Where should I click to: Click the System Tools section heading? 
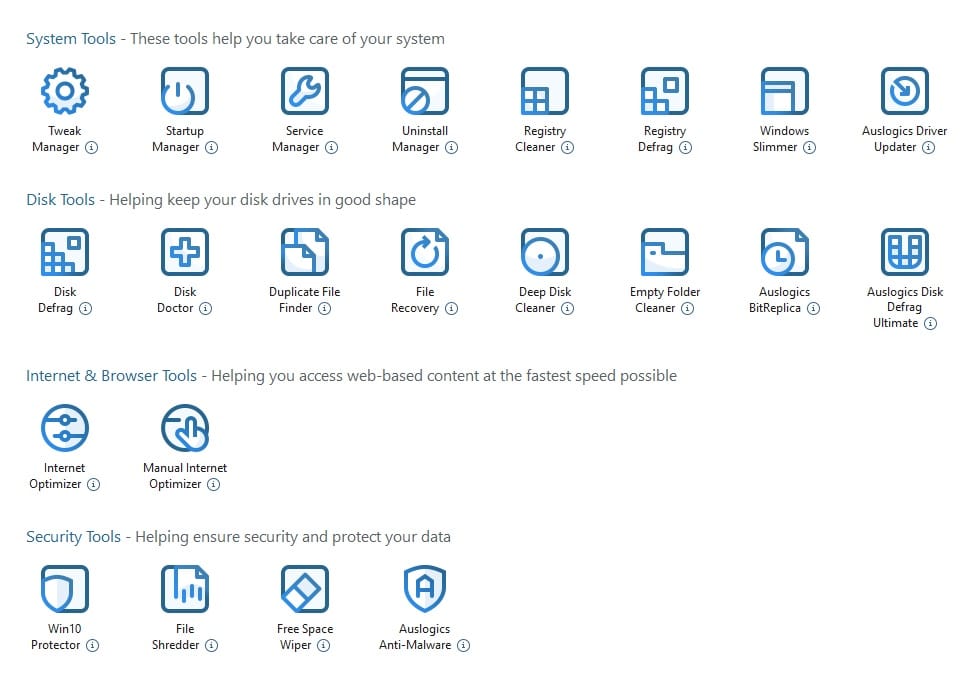71,39
